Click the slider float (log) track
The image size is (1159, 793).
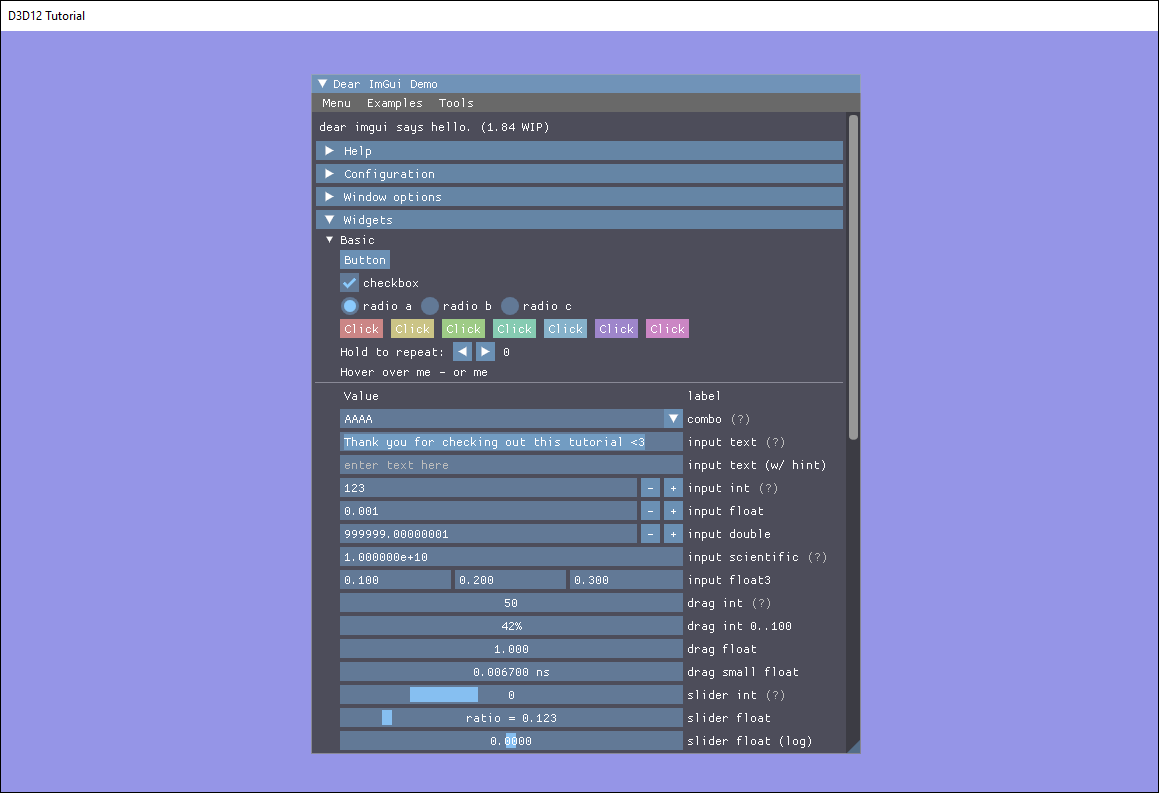coord(511,741)
